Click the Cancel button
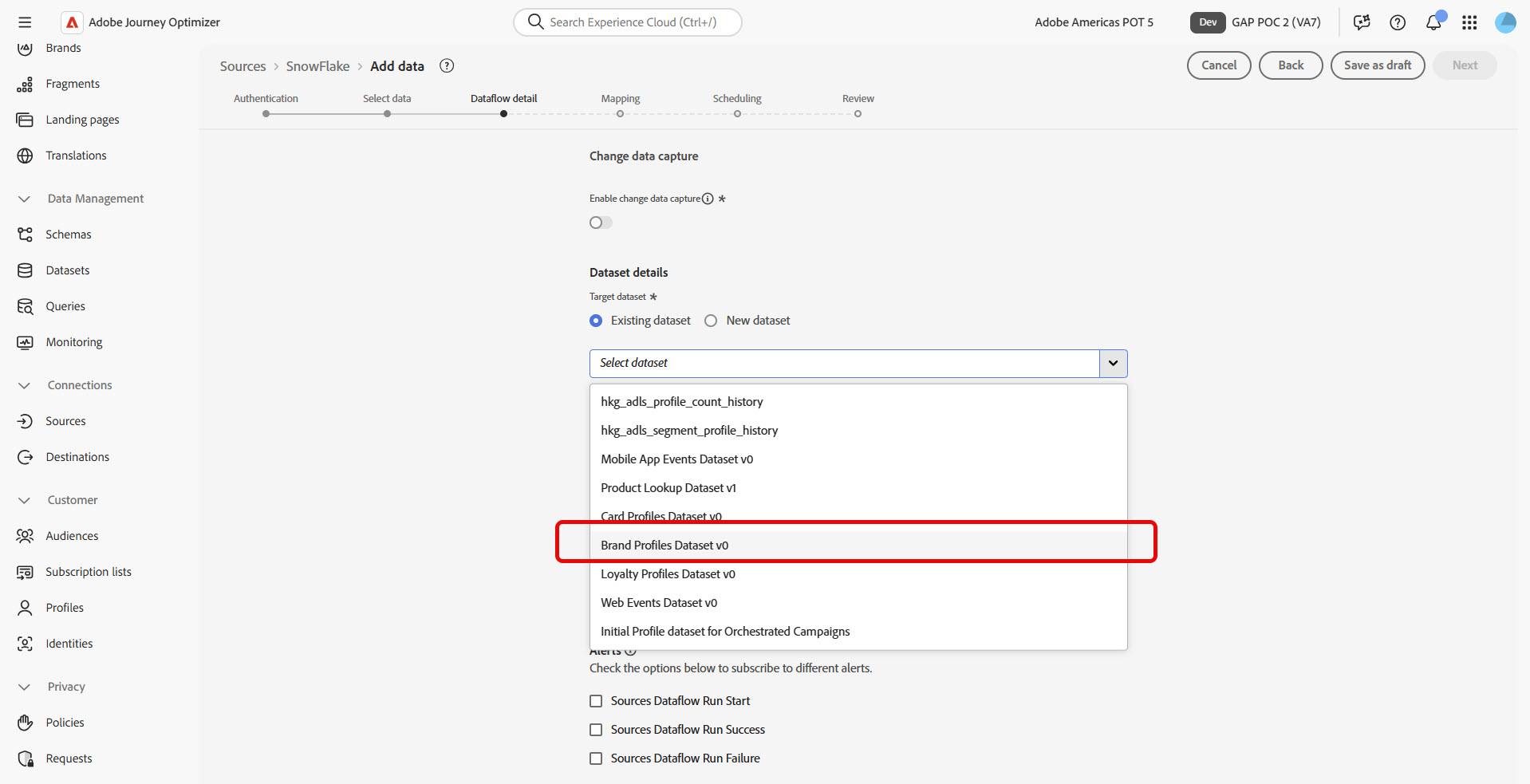 [1219, 65]
